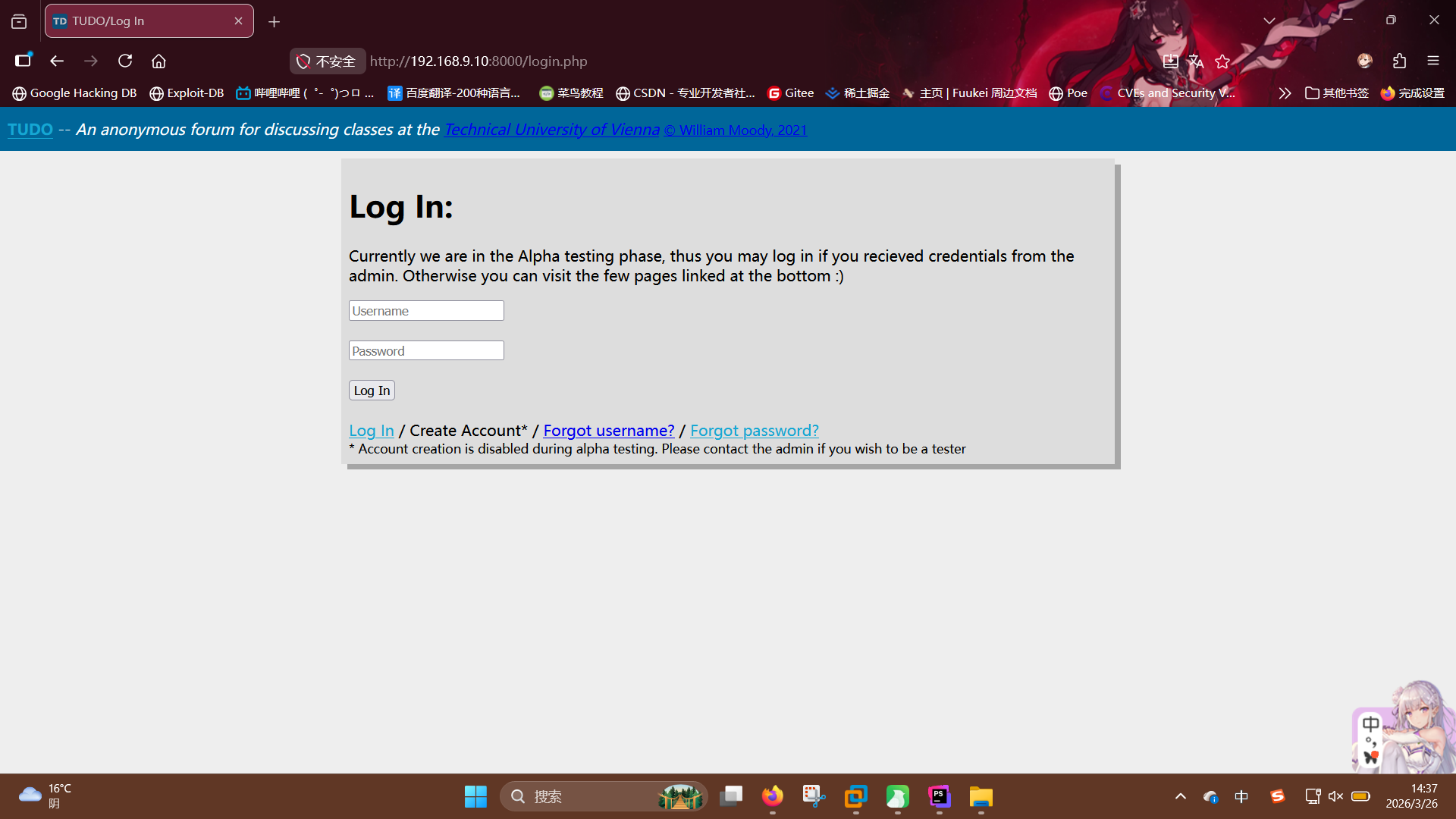The height and width of the screenshot is (819, 1456).
Task: Open the extensions puzzle icon
Action: pos(1399,61)
